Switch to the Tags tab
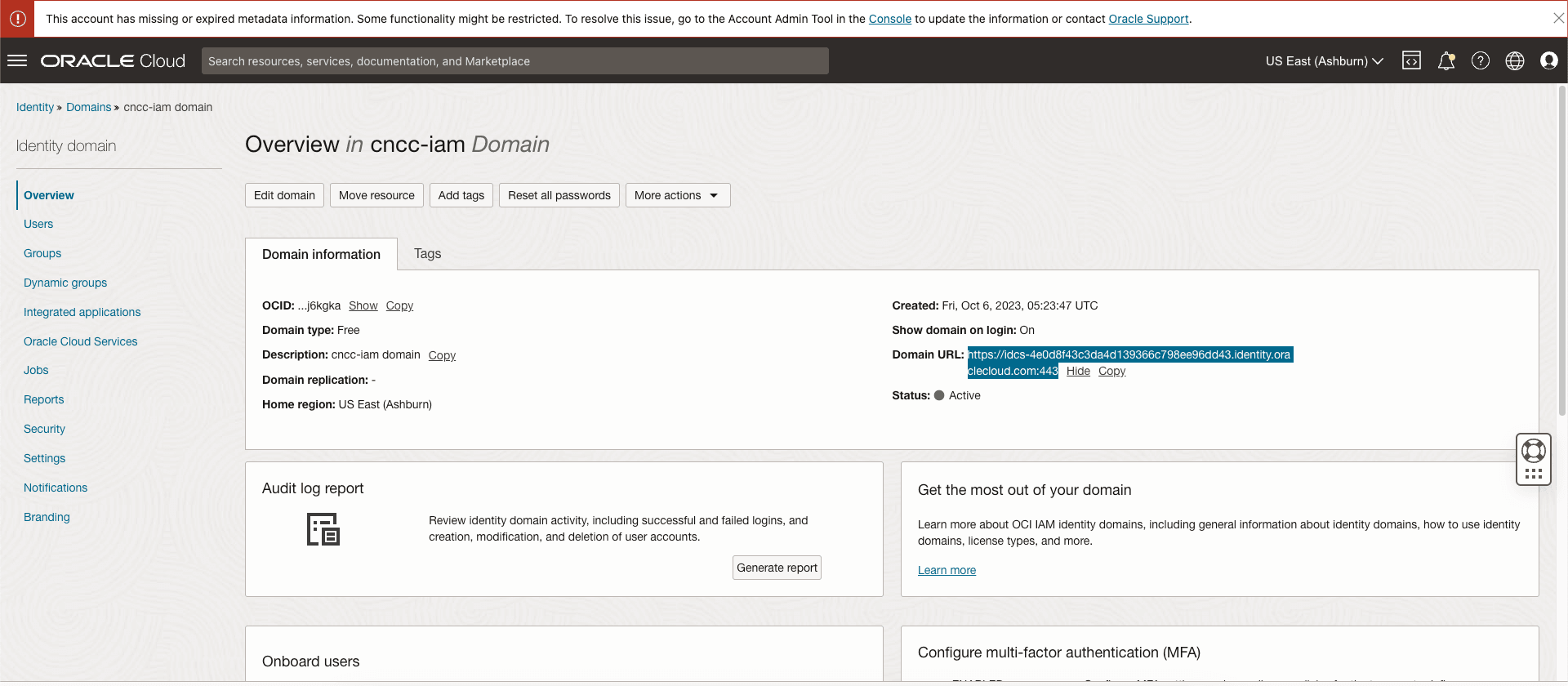Image resolution: width=1568 pixels, height=686 pixels. (x=427, y=253)
